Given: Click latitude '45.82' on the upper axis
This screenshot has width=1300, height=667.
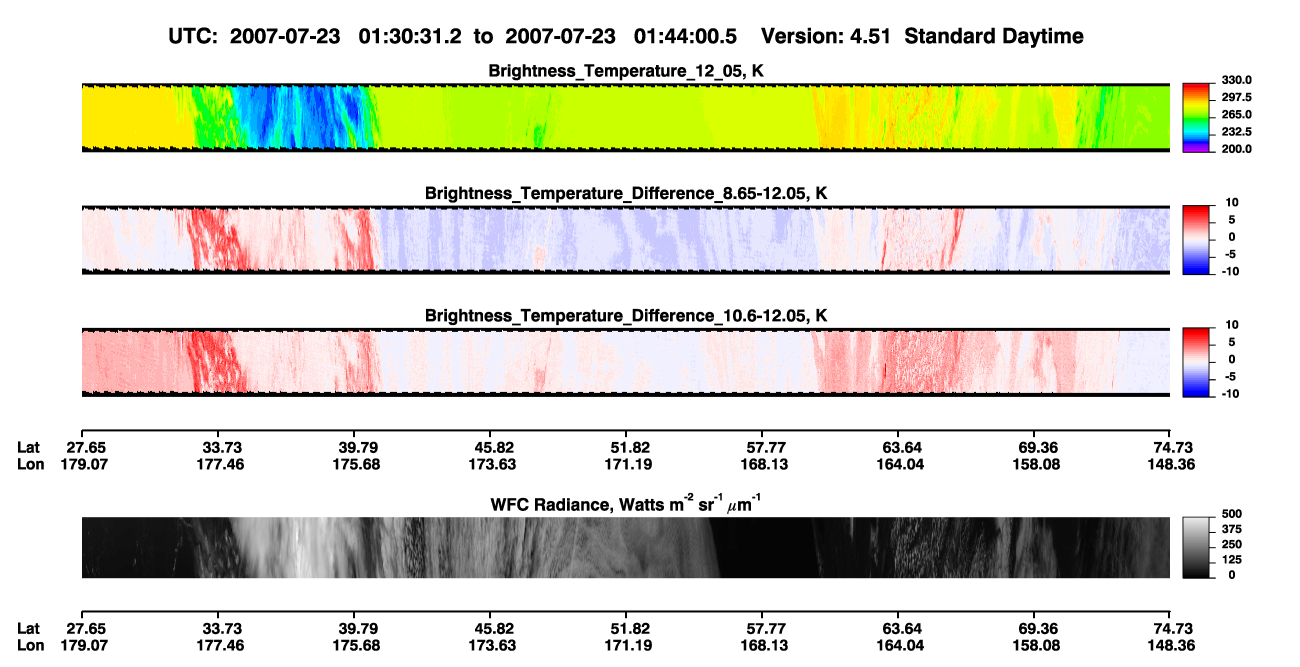Looking at the screenshot, I should click(x=496, y=447).
